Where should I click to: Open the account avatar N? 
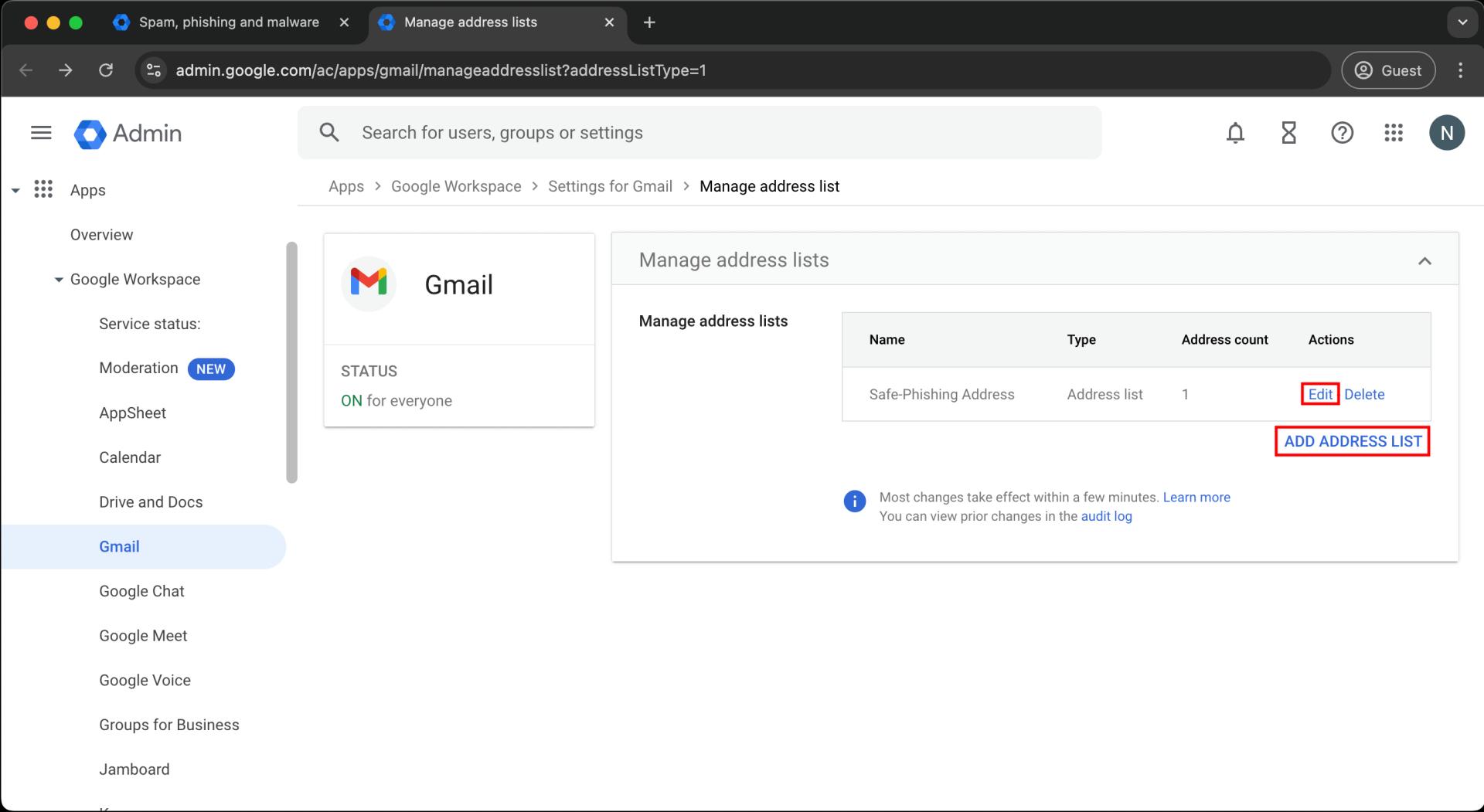[x=1447, y=133]
